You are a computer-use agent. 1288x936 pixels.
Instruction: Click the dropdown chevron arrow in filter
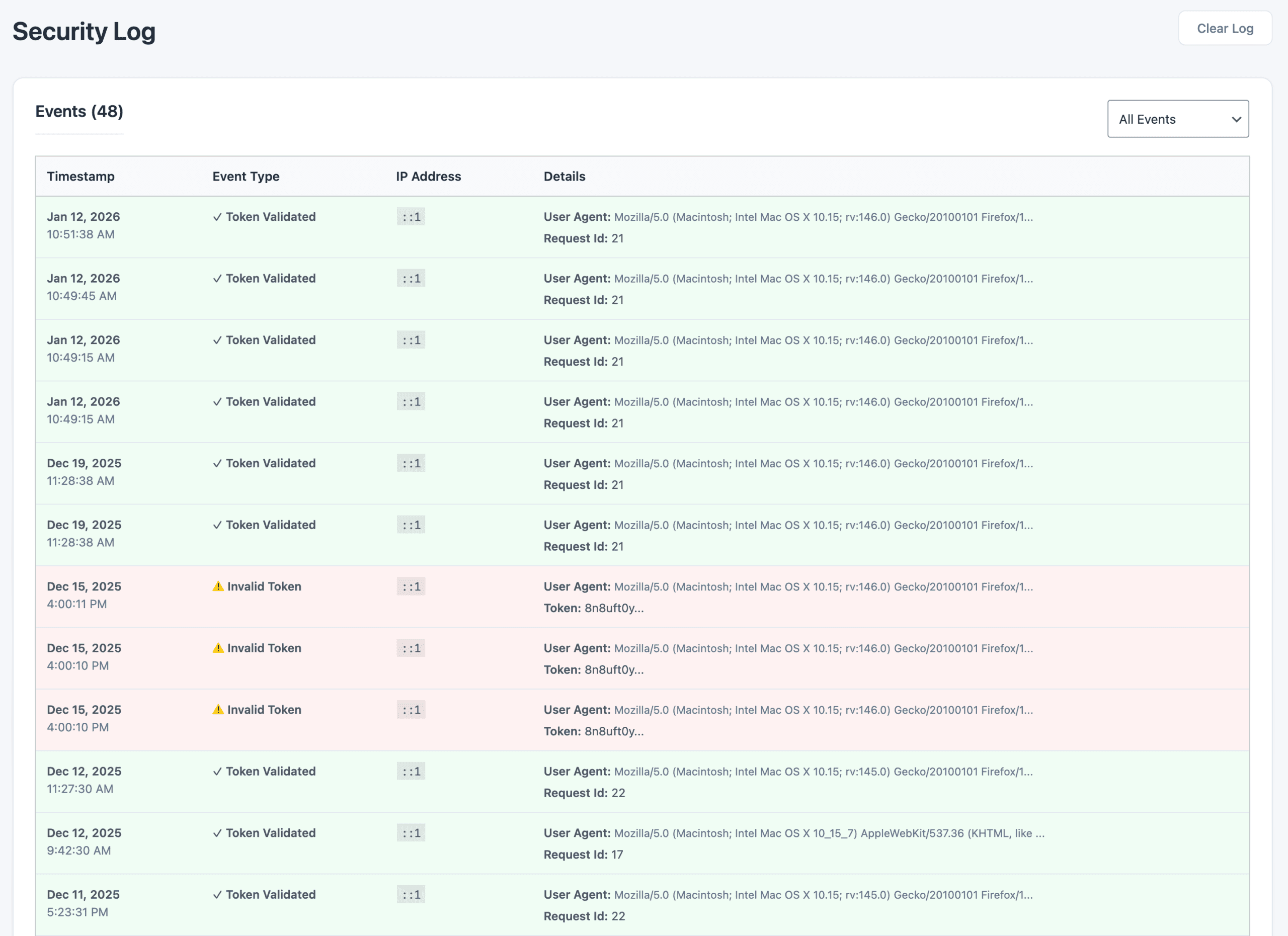[x=1236, y=120]
